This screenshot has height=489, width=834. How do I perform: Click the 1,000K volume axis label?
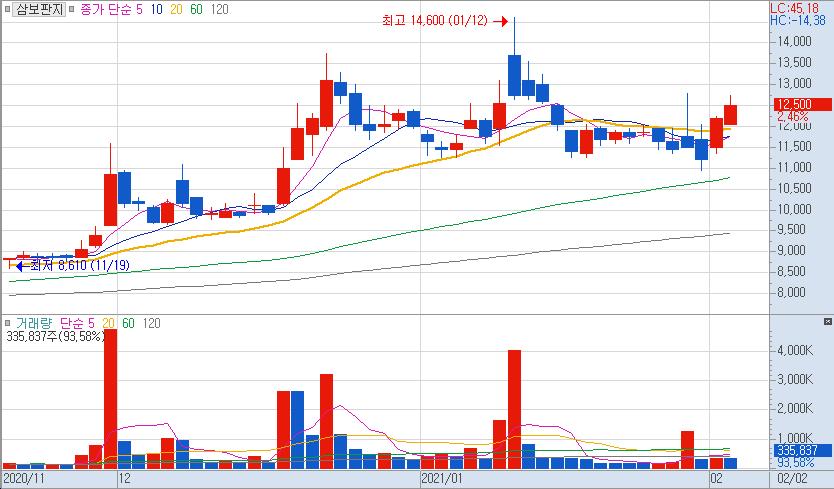(x=795, y=438)
